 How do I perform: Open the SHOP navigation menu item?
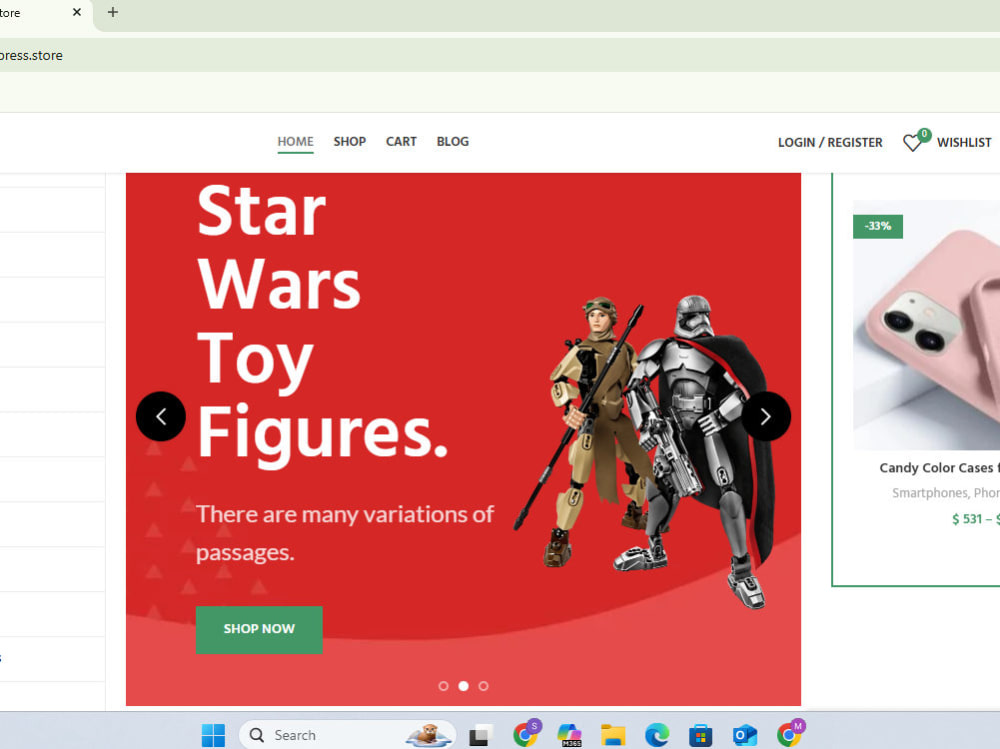349,142
